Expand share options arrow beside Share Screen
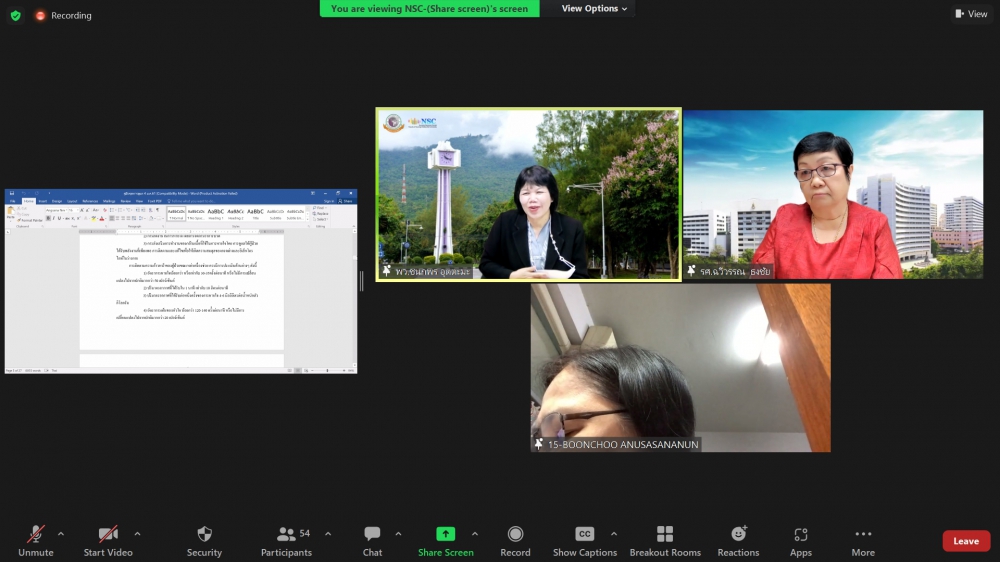This screenshot has height=562, width=1000. pyautogui.click(x=475, y=533)
